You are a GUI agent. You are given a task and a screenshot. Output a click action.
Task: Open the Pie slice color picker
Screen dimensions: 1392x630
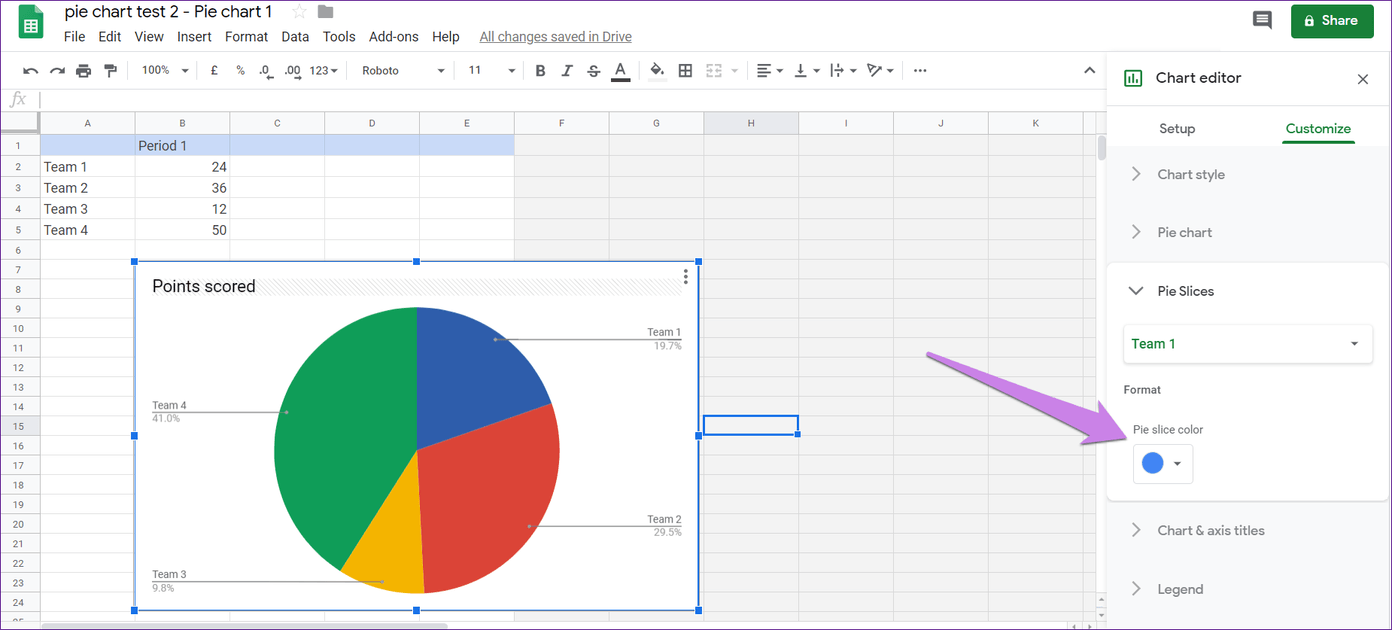click(x=1163, y=464)
